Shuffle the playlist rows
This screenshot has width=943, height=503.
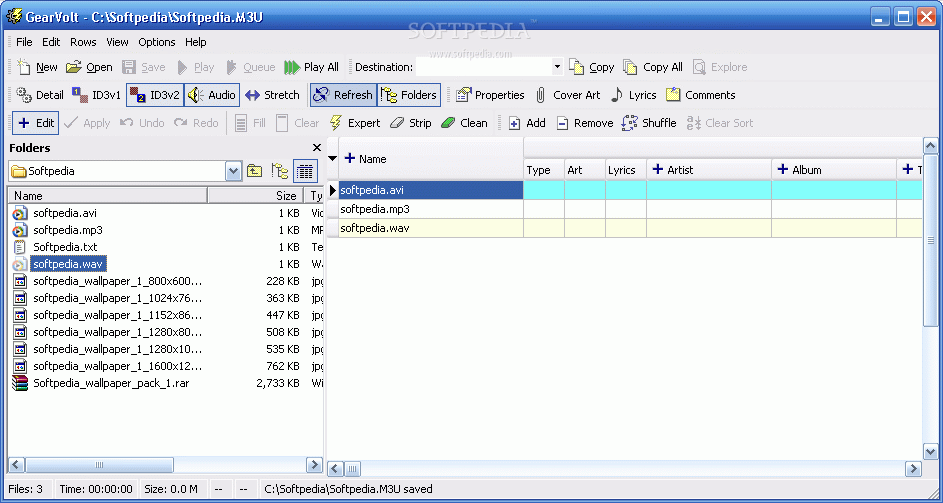pyautogui.click(x=649, y=123)
